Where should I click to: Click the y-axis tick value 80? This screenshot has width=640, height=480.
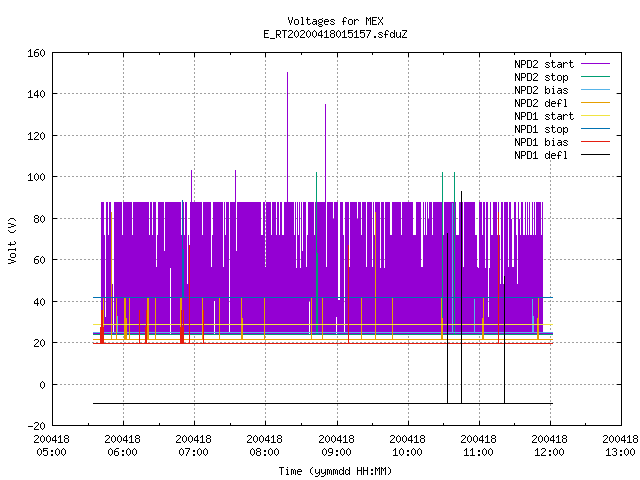point(39,219)
